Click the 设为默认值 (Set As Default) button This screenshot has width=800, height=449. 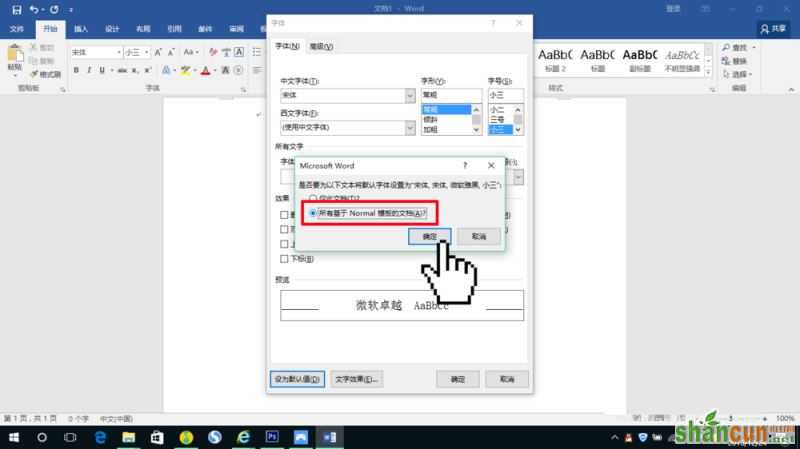(x=297, y=379)
